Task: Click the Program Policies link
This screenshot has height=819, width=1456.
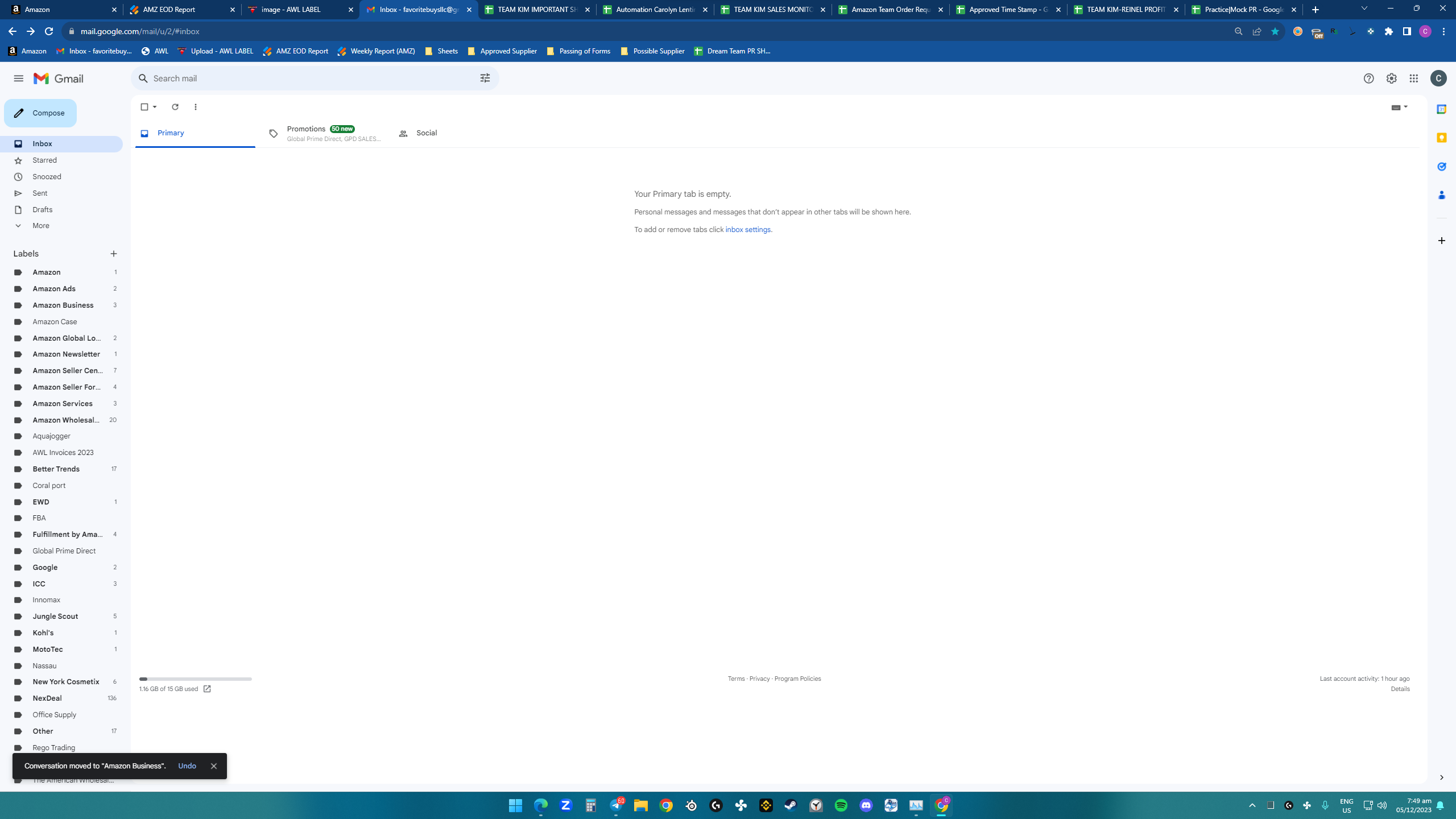Action: click(x=797, y=679)
